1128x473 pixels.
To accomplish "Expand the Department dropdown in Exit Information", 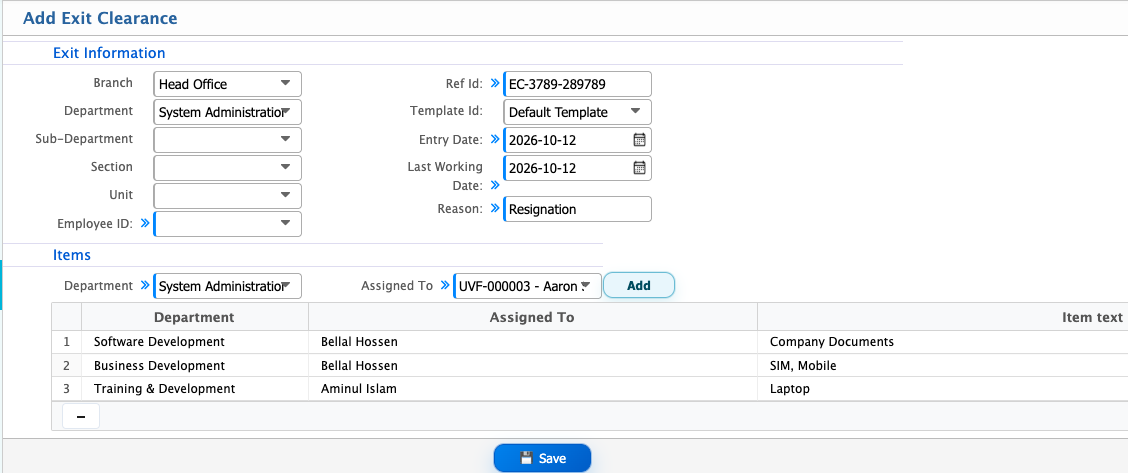I will click(227, 112).
